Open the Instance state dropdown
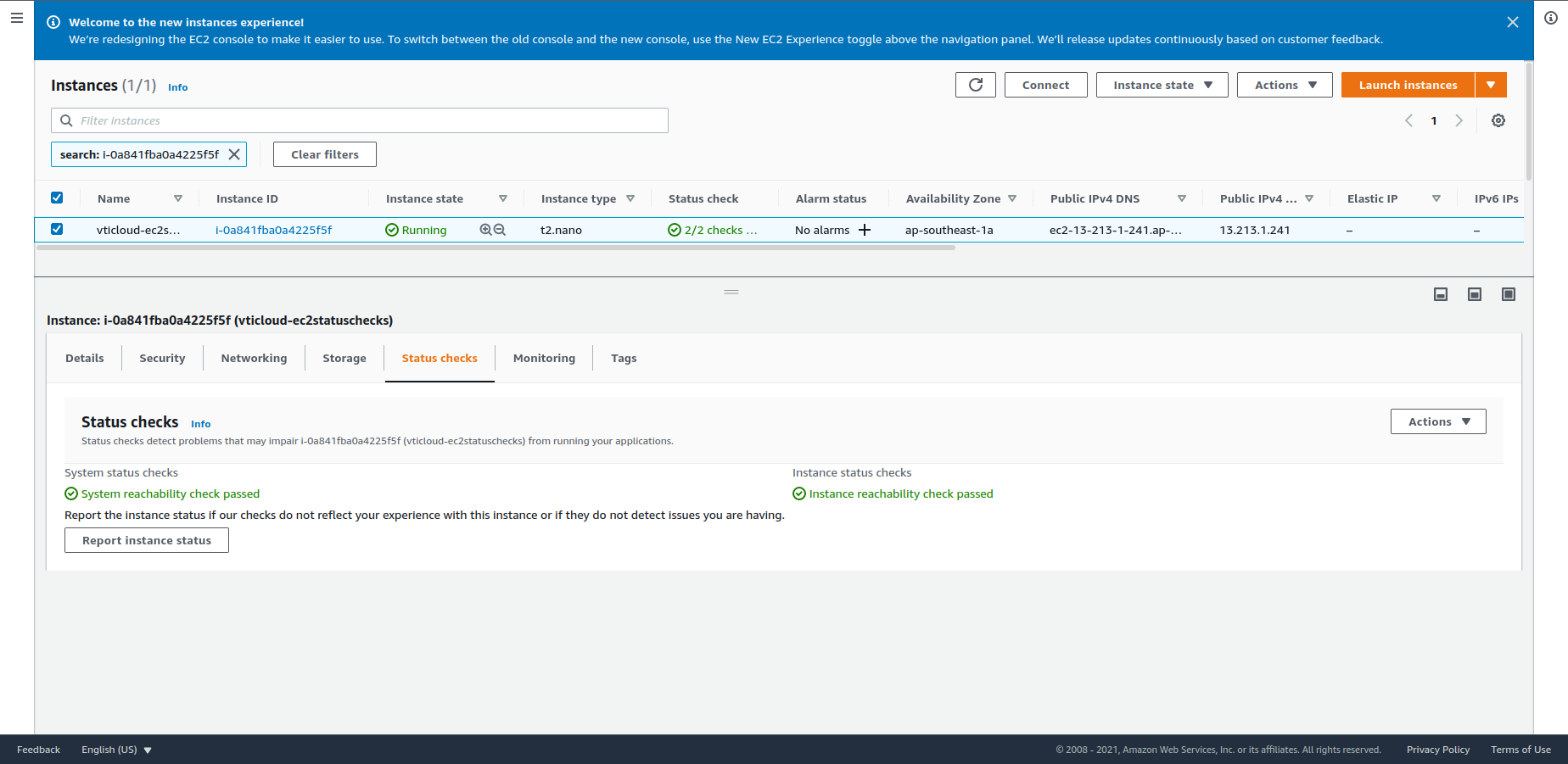The width and height of the screenshot is (1568, 764). click(x=1162, y=85)
